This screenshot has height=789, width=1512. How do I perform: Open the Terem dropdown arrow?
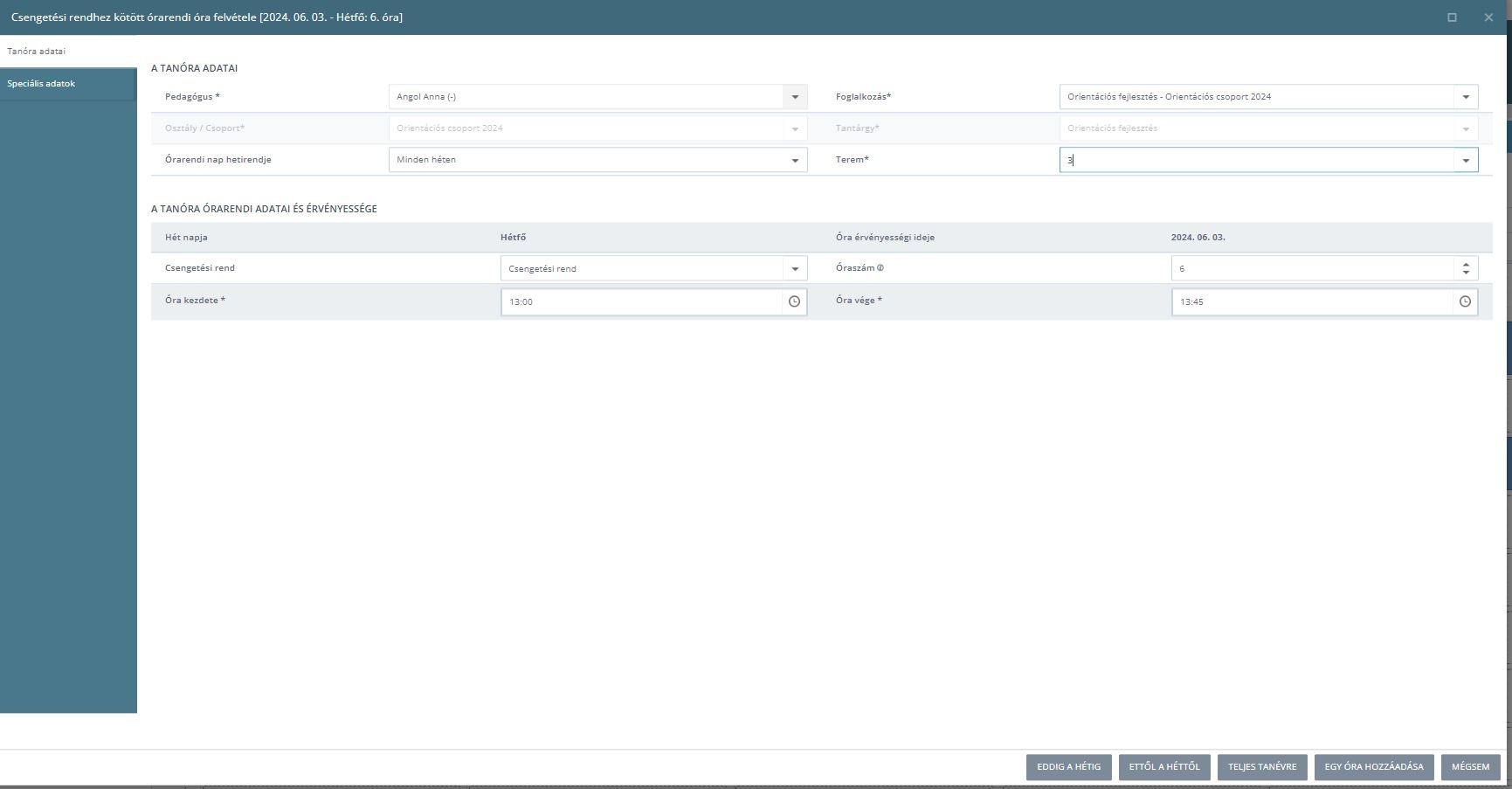click(x=1466, y=160)
